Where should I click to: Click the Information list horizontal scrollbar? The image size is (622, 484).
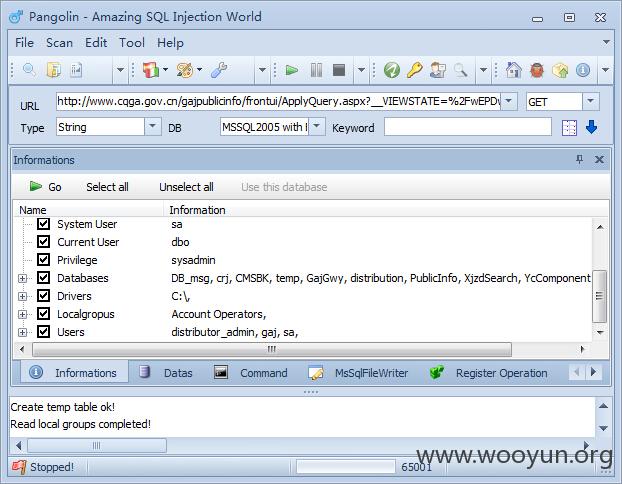pos(272,350)
